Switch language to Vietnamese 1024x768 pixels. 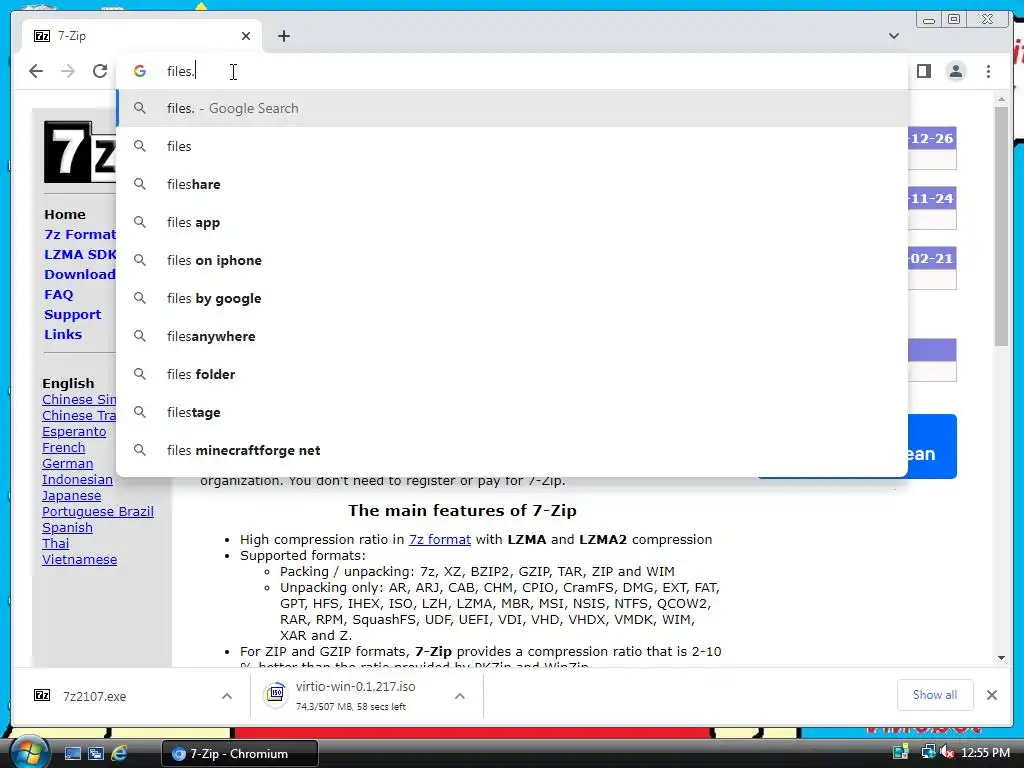pyautogui.click(x=80, y=560)
